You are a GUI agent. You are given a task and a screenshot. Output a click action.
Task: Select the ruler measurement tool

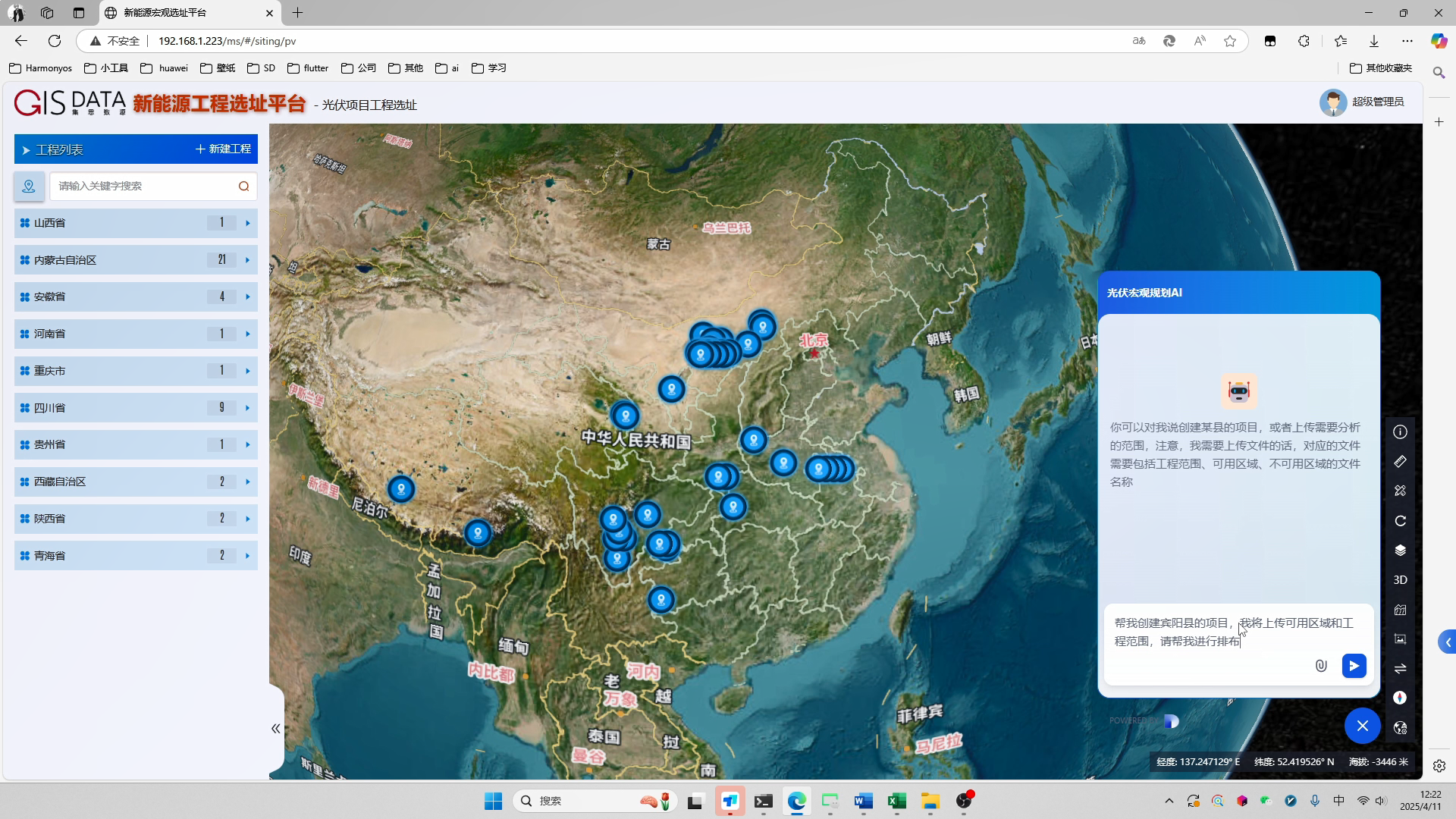1400,462
